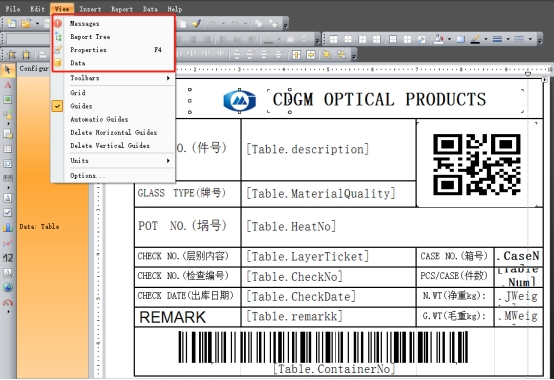Open the Undo history dropdown arrow
This screenshot has width=554, height=380.
click(x=223, y=24)
